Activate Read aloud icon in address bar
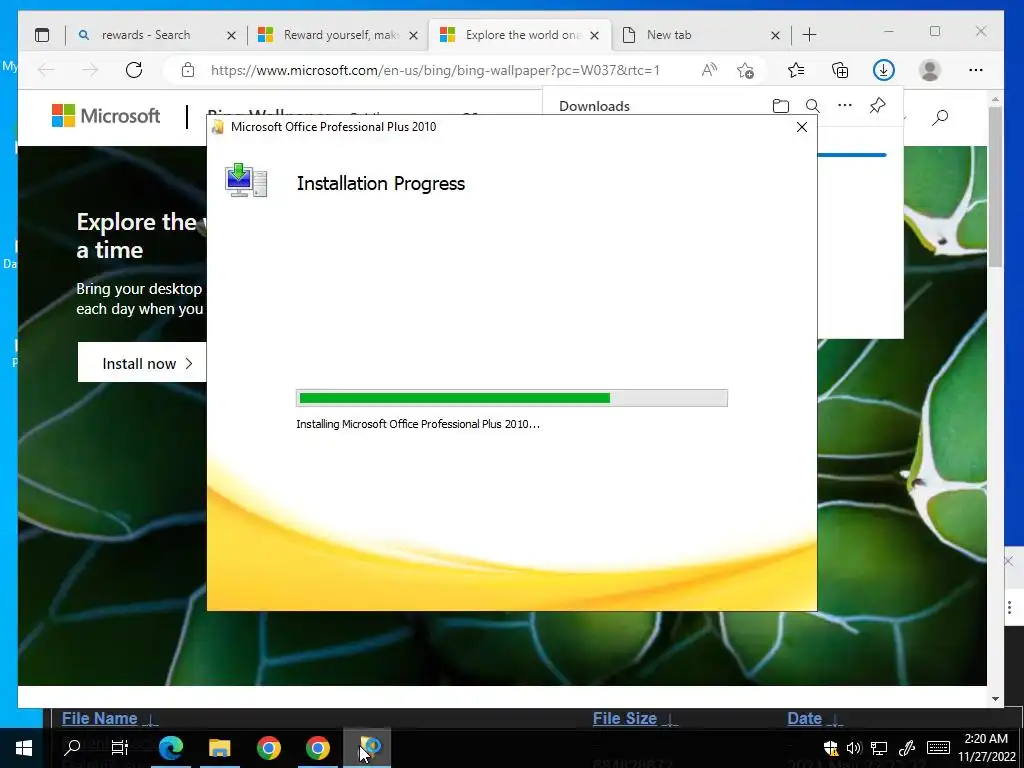The height and width of the screenshot is (768, 1024). pos(709,70)
